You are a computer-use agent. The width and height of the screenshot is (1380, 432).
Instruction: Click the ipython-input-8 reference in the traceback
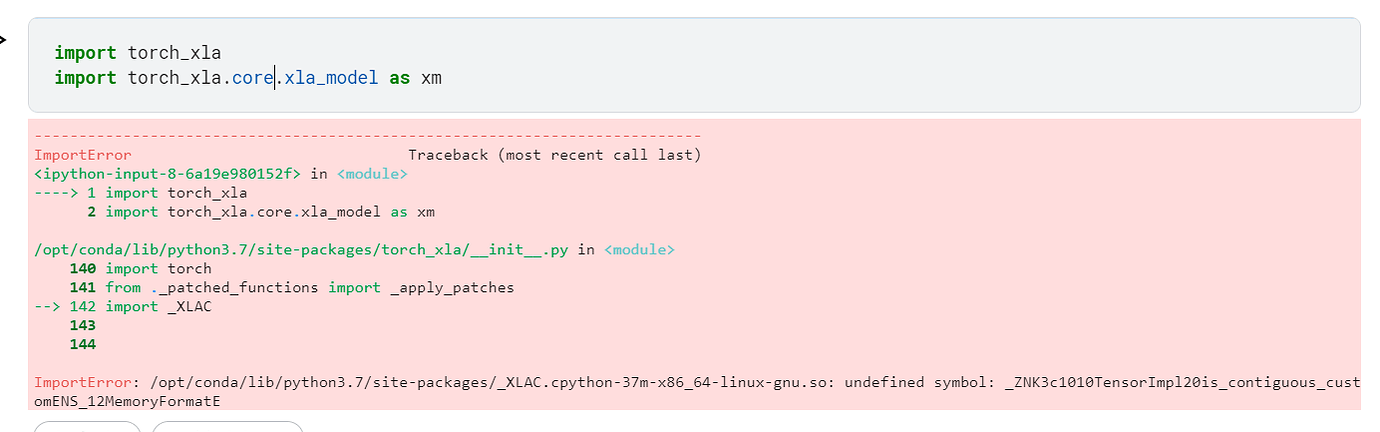click(x=167, y=174)
